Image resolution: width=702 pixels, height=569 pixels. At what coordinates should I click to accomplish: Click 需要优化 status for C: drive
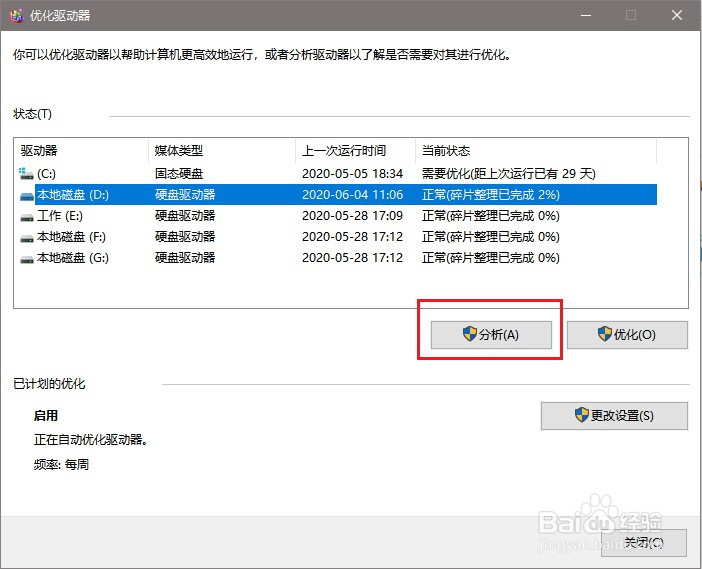click(x=509, y=173)
